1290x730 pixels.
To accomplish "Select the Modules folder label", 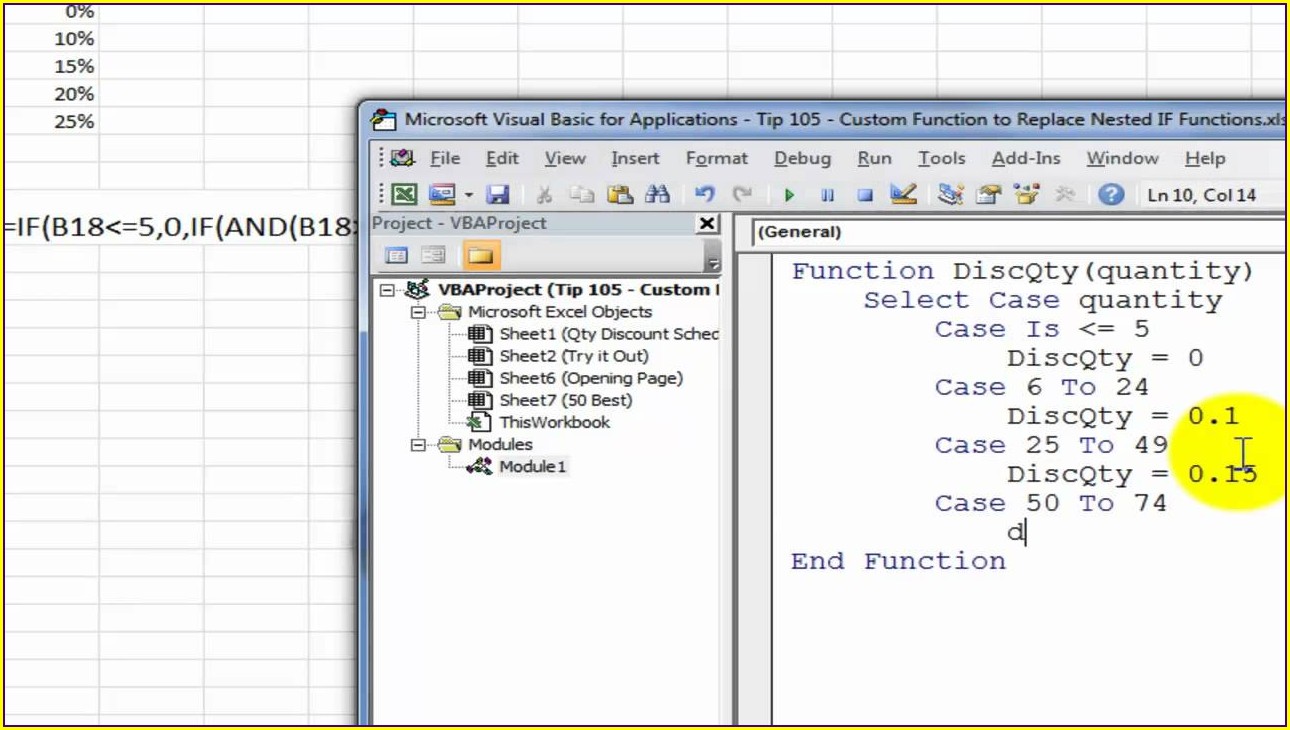I will pyautogui.click(x=500, y=444).
